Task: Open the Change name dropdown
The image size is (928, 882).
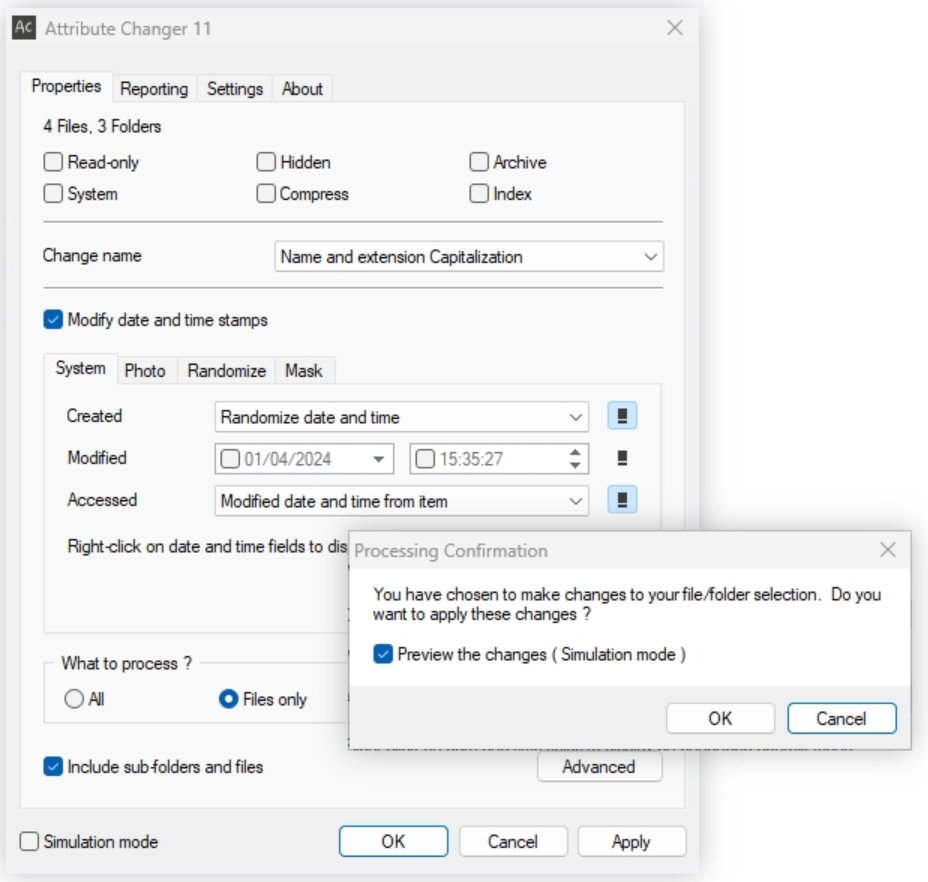Action: tap(469, 256)
